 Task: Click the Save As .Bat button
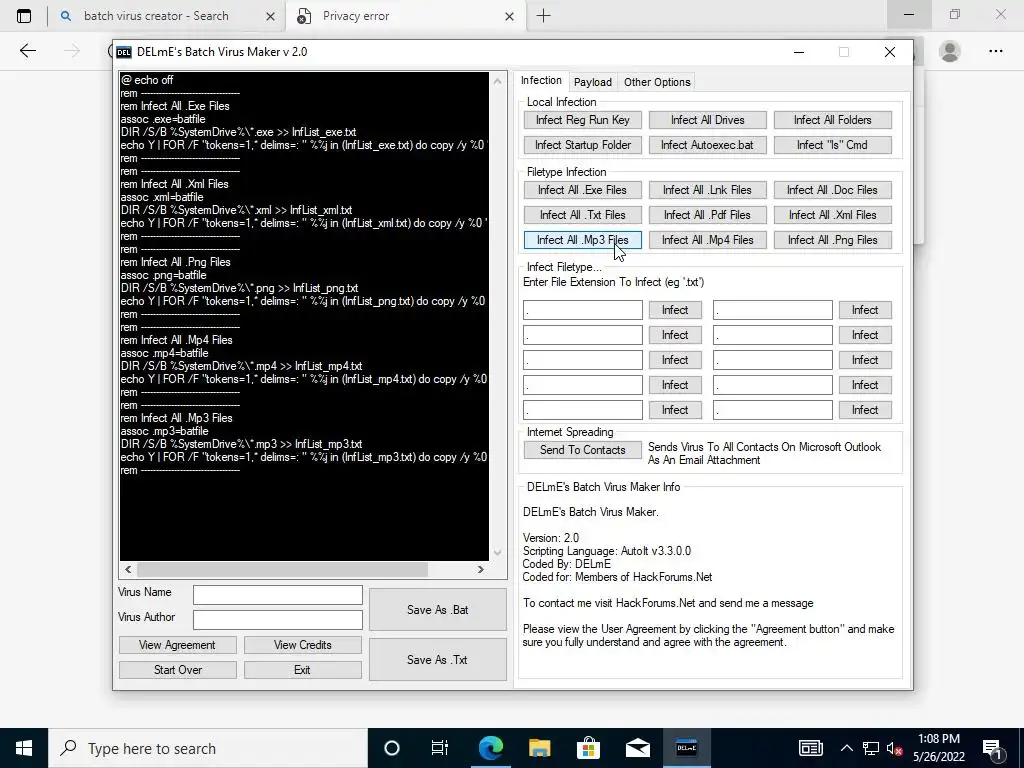click(438, 610)
